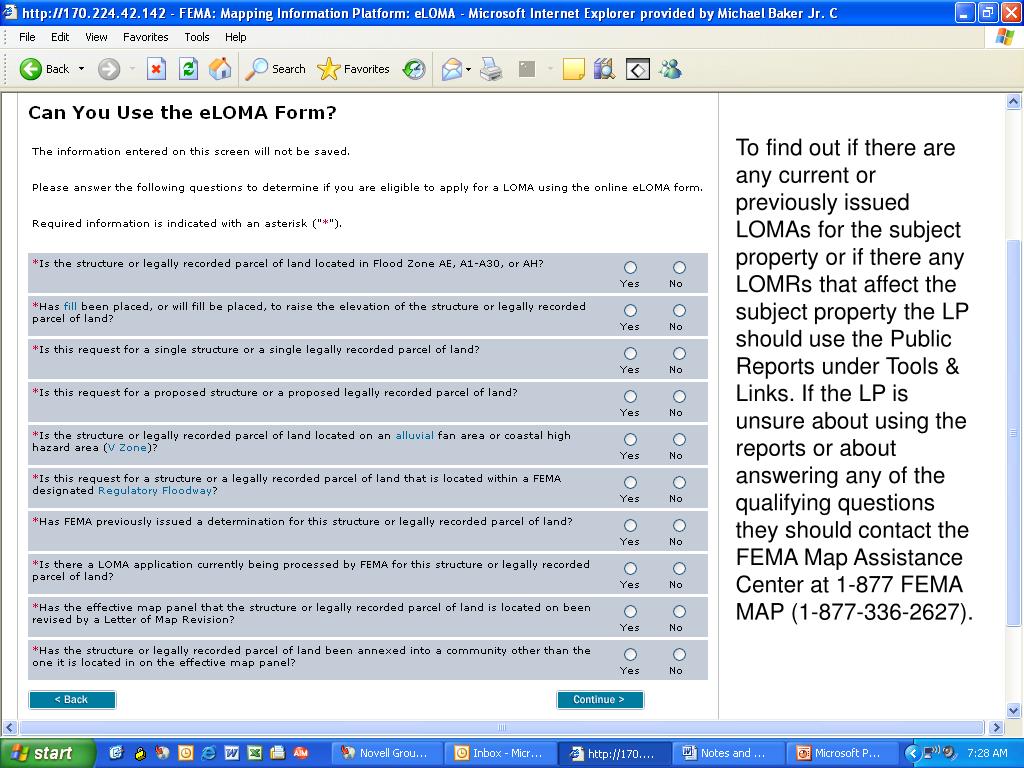Launch Word from quick launch bar
This screenshot has height=768, width=1024.
232,753
